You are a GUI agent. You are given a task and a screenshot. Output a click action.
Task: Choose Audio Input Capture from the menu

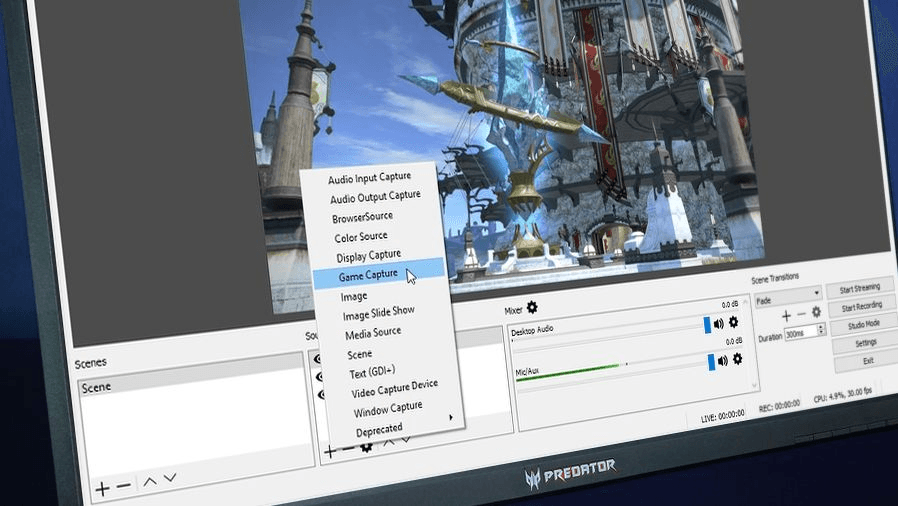coord(369,178)
